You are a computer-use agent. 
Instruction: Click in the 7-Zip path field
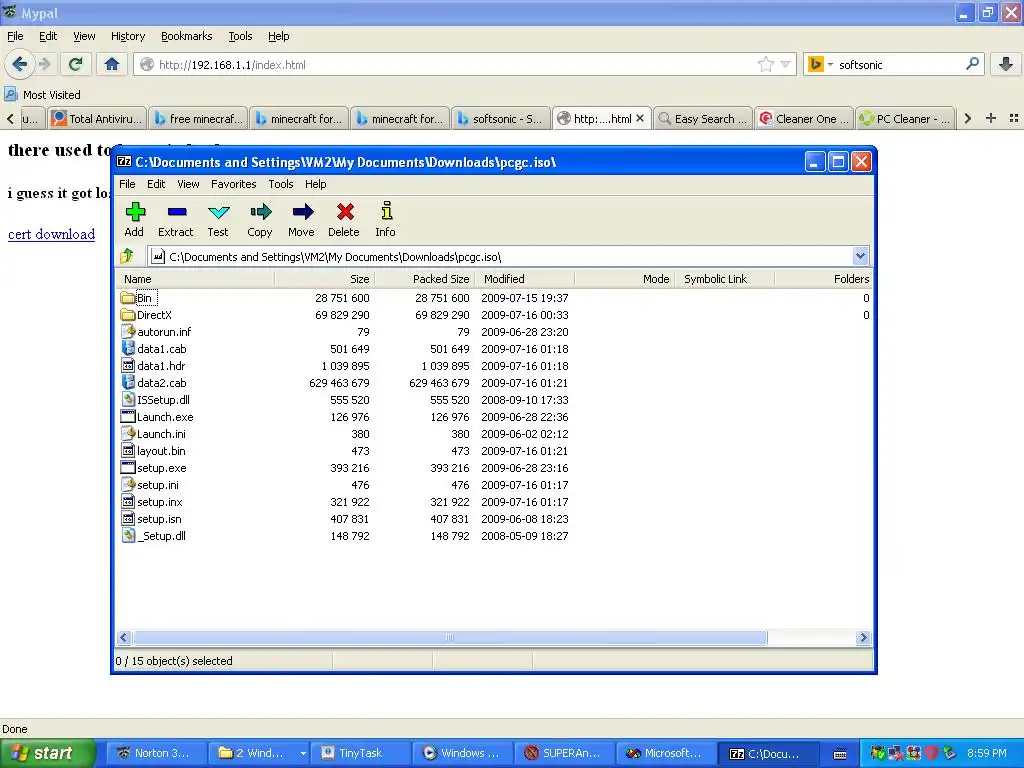pos(500,257)
